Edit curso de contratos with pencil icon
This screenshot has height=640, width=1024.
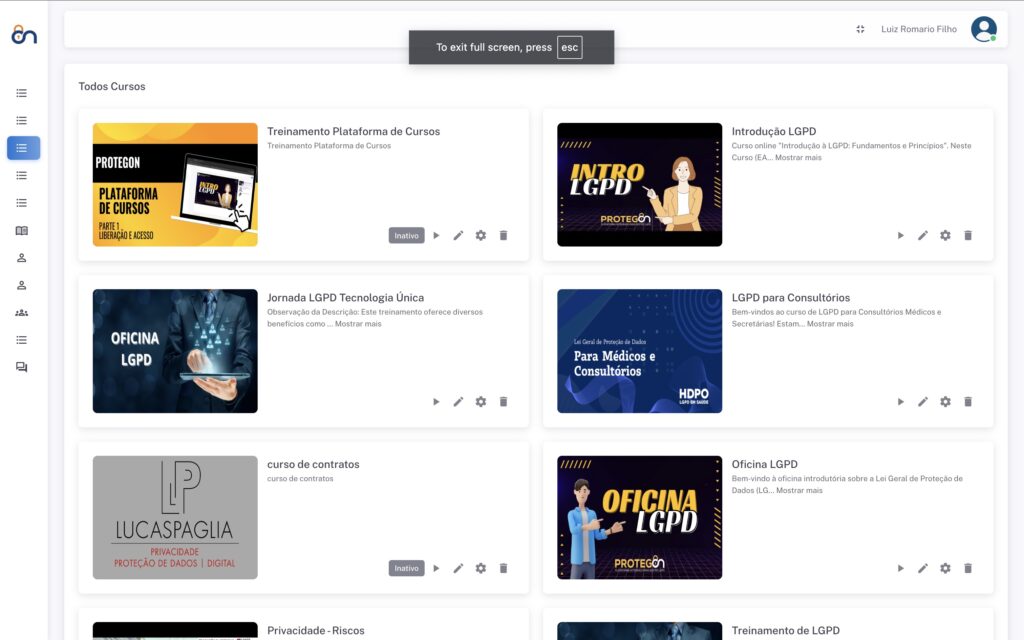point(458,568)
